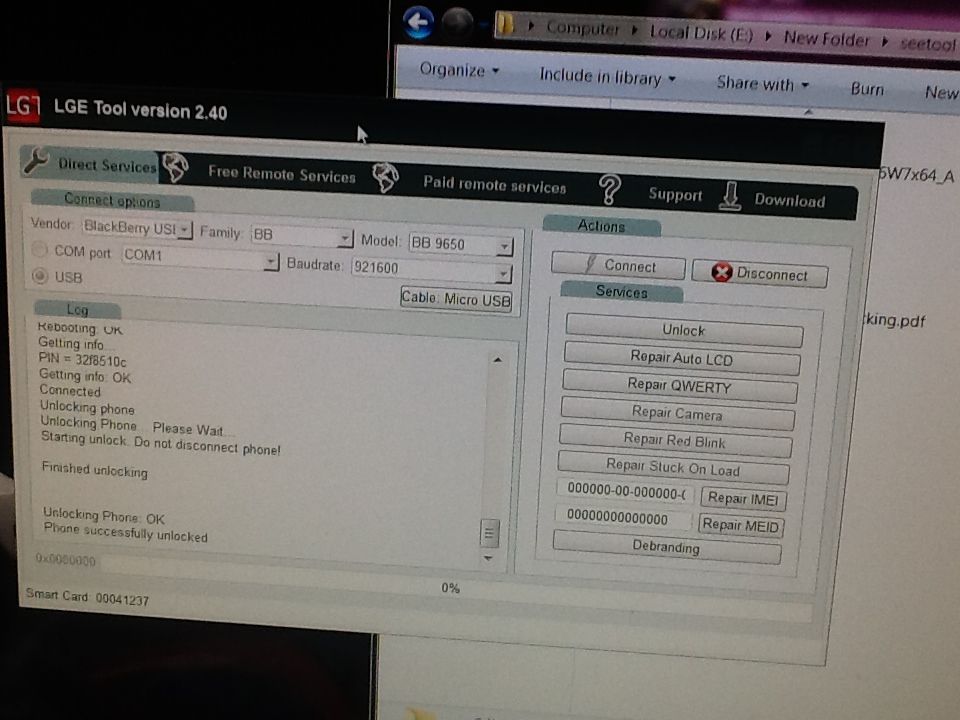Click the LG logo icon in title bar
Screen dimensions: 960x720
pyautogui.click(x=22, y=106)
